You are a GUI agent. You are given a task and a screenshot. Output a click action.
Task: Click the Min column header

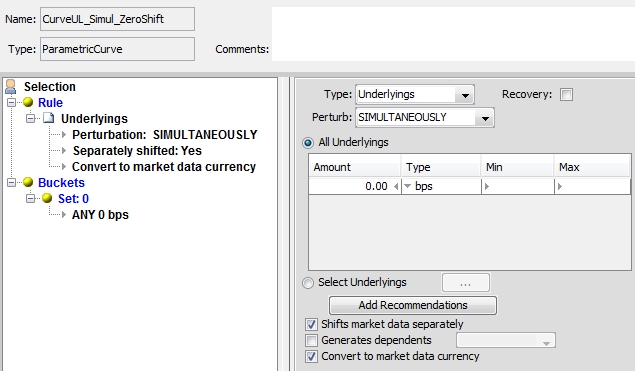click(x=518, y=167)
